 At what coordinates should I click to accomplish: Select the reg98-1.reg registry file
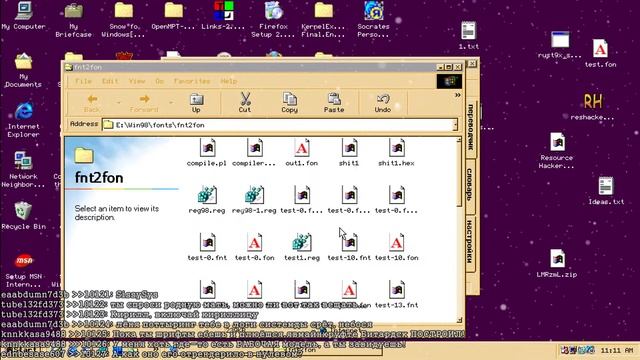(254, 200)
